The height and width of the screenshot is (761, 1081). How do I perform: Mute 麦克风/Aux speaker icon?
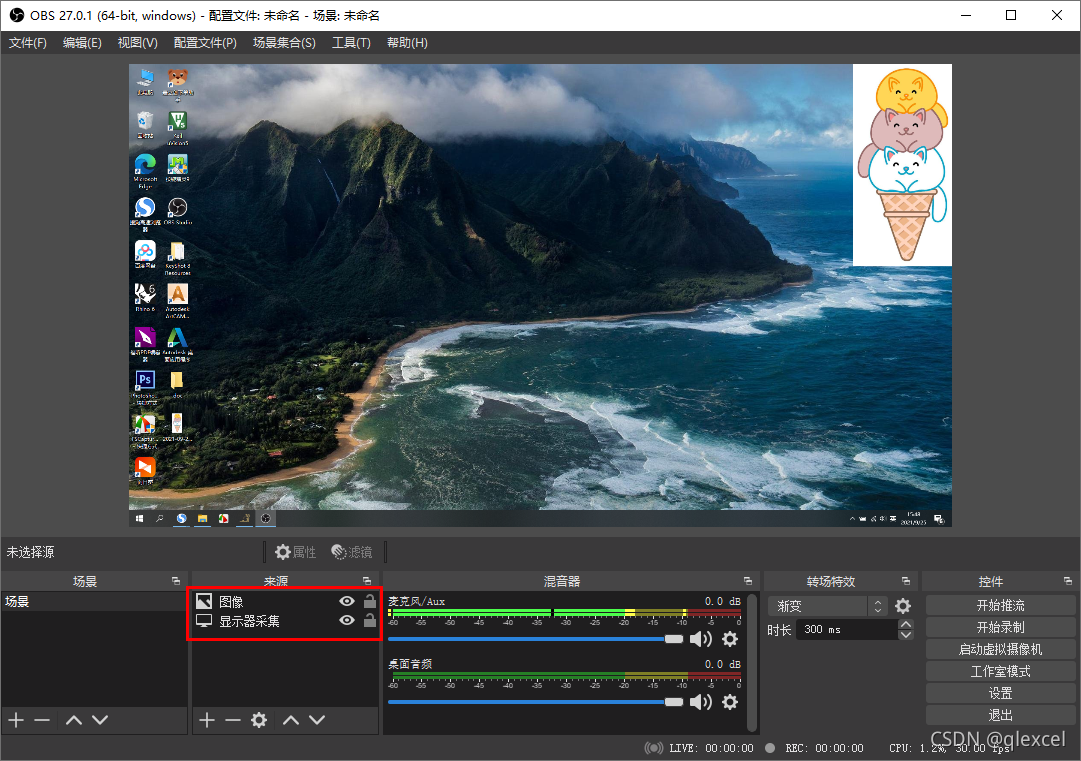pyautogui.click(x=700, y=639)
